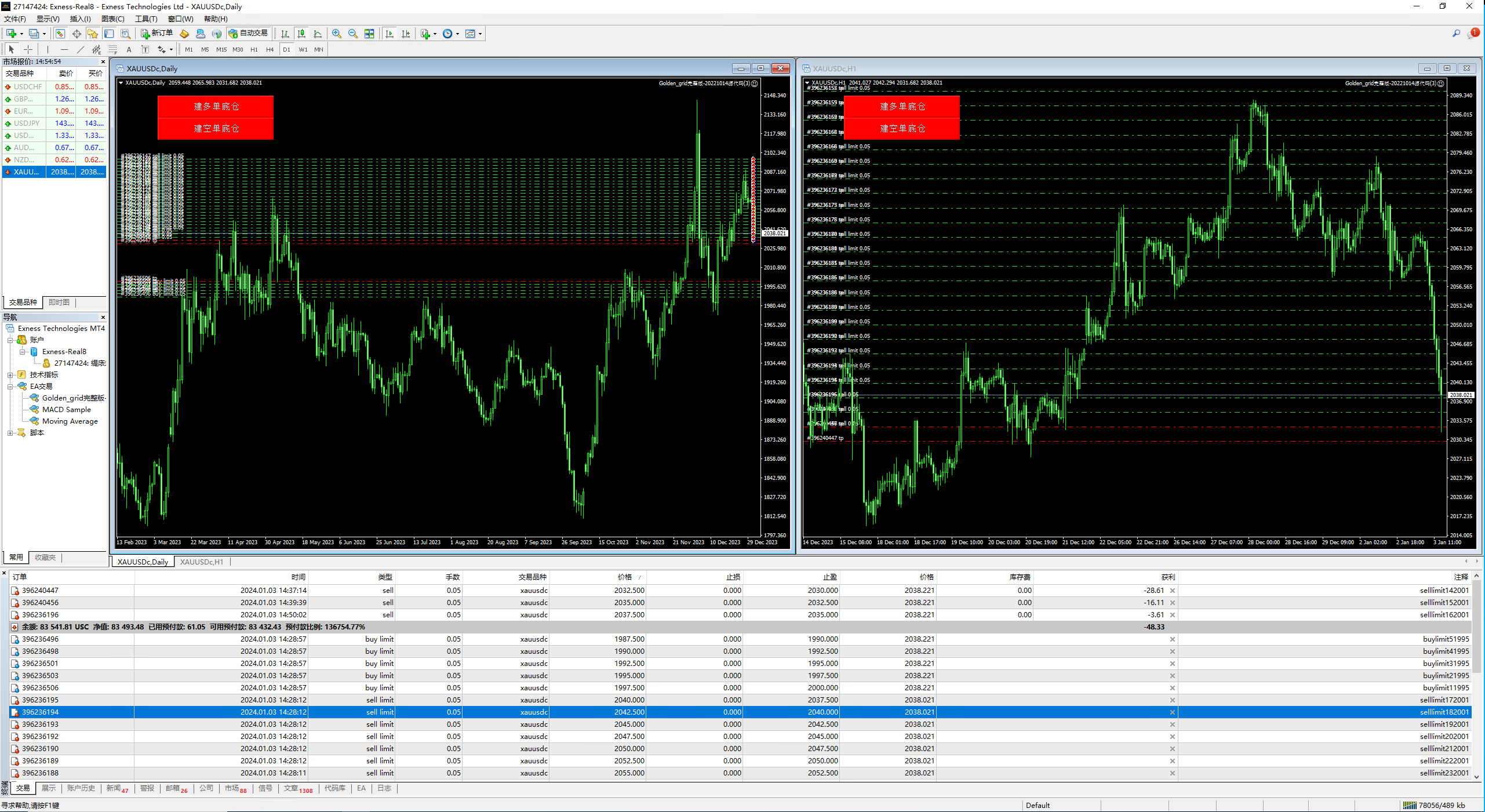
Task: Toggle the 自动交易 auto trading button
Action: 249,34
